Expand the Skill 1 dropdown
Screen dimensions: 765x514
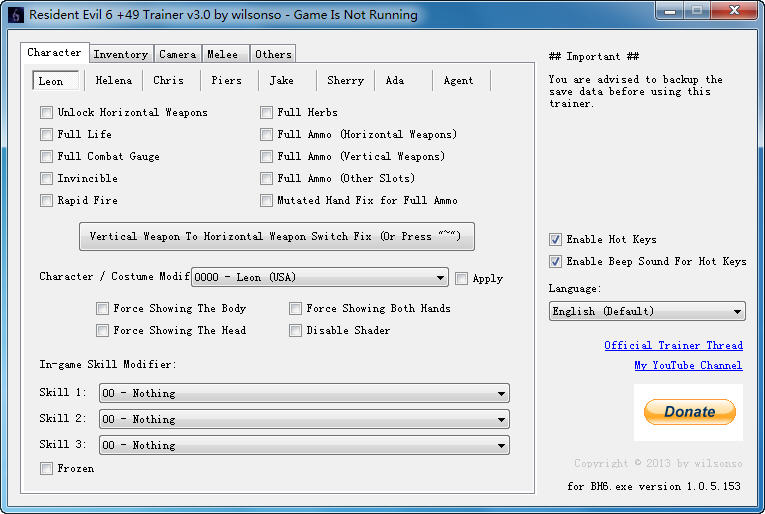point(304,393)
